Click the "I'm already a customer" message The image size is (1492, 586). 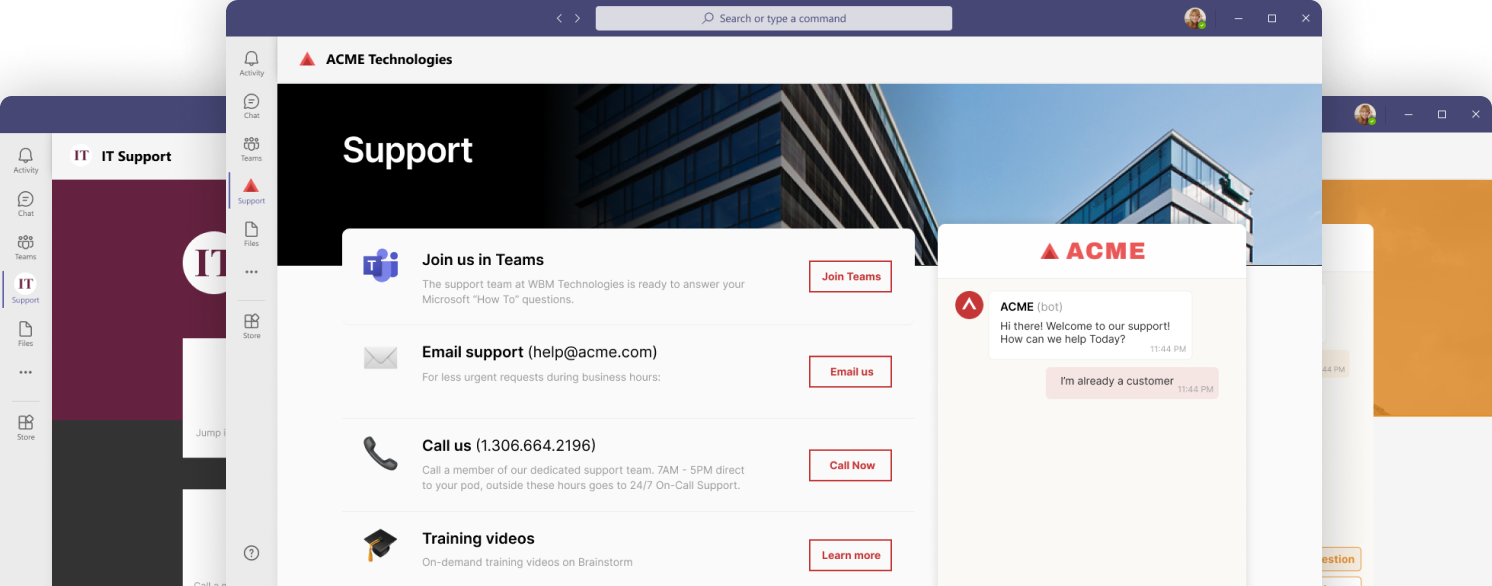(x=1132, y=382)
